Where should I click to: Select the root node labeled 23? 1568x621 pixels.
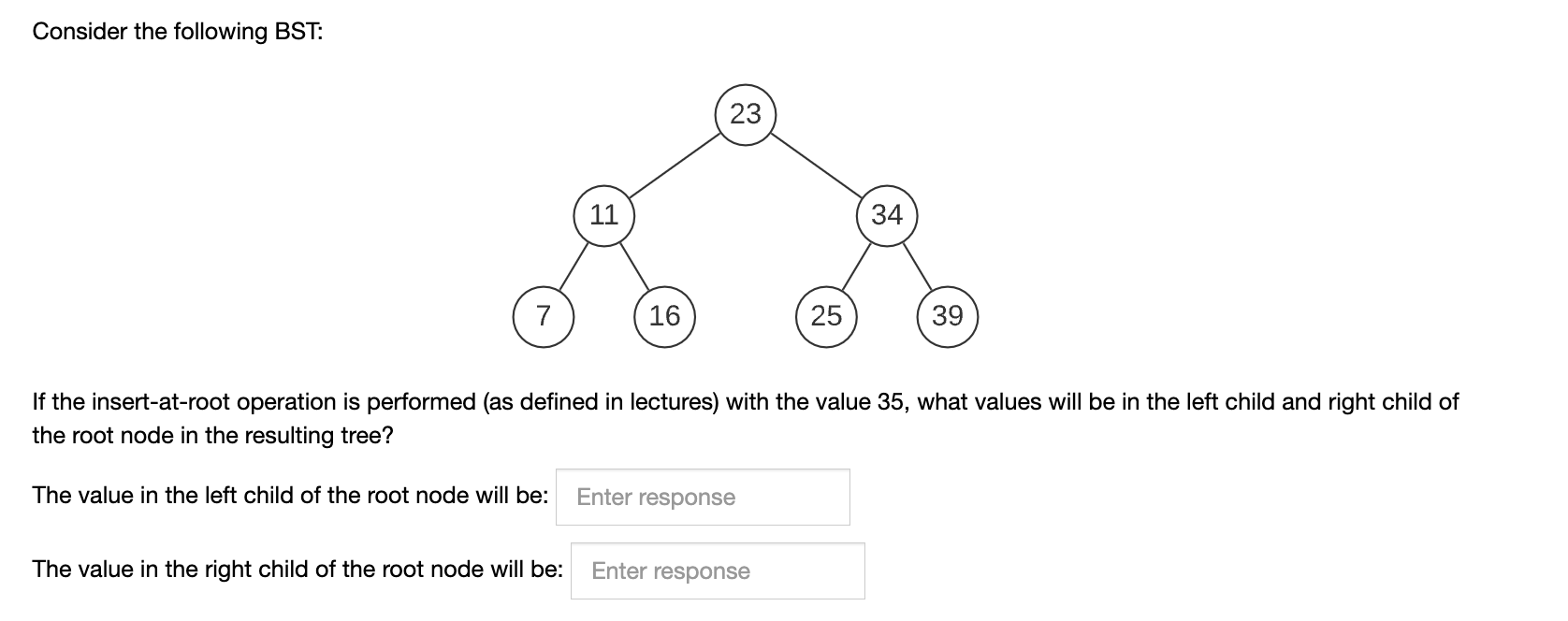746,112
